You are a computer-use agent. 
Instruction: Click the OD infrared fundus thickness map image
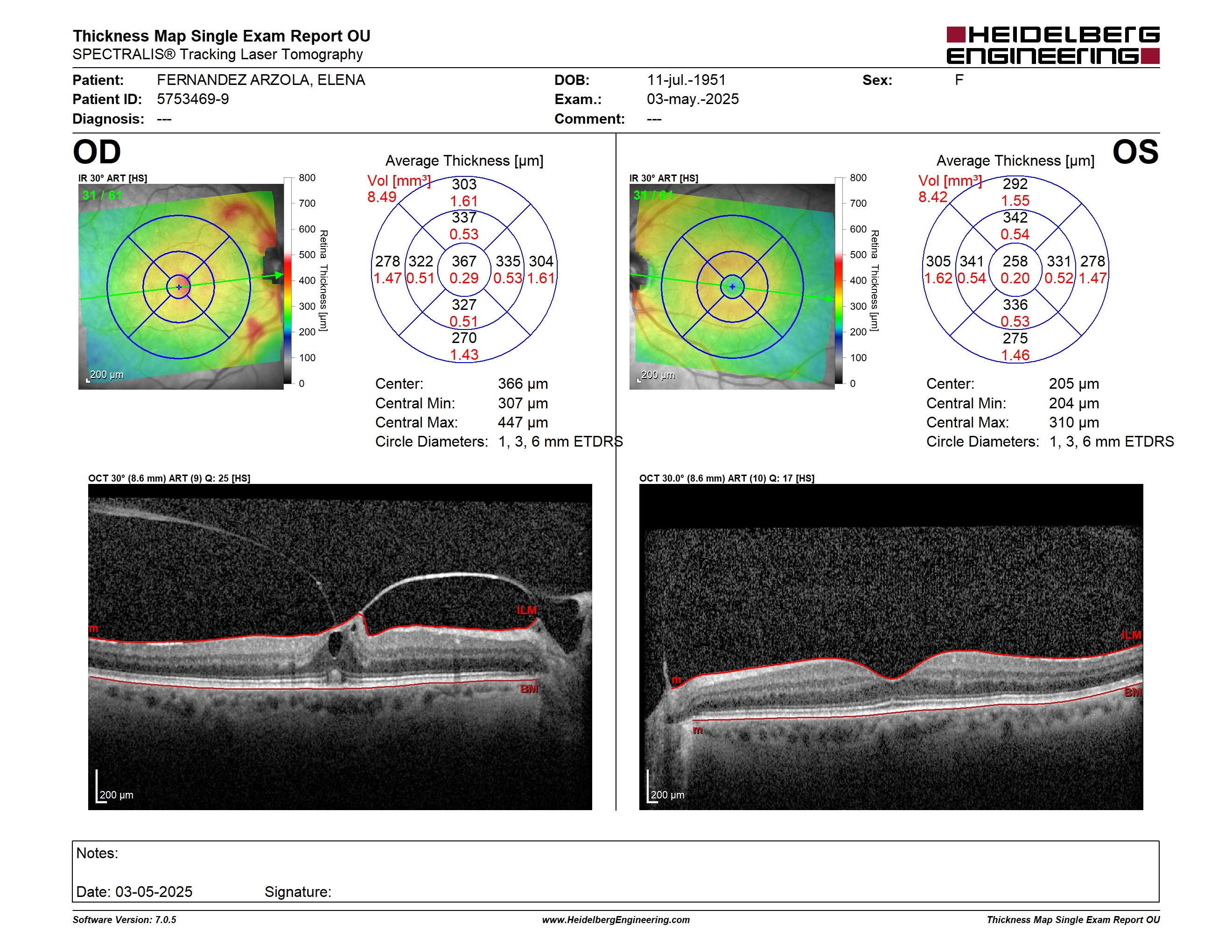point(181,287)
